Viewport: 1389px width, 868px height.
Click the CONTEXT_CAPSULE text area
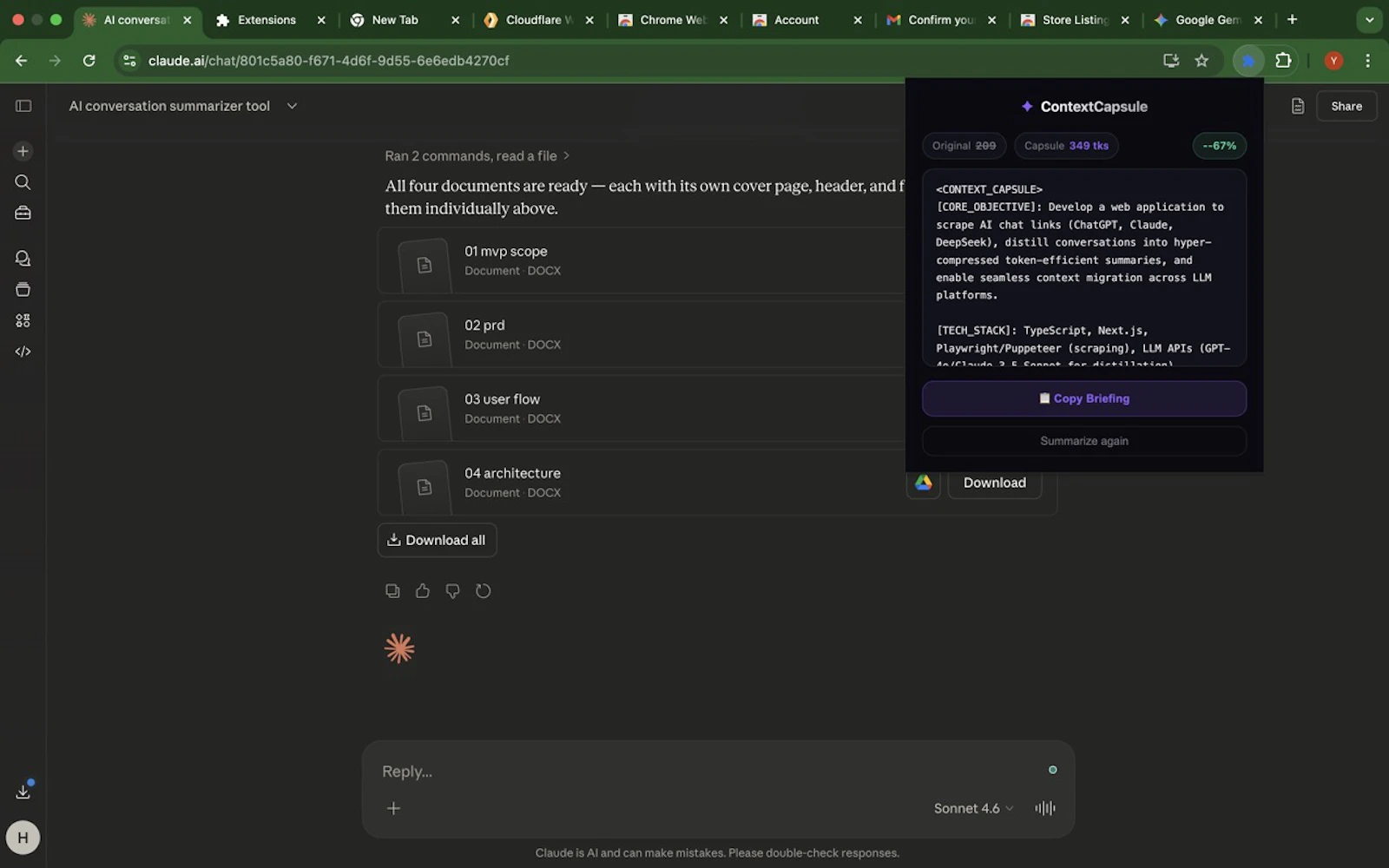pos(1084,267)
